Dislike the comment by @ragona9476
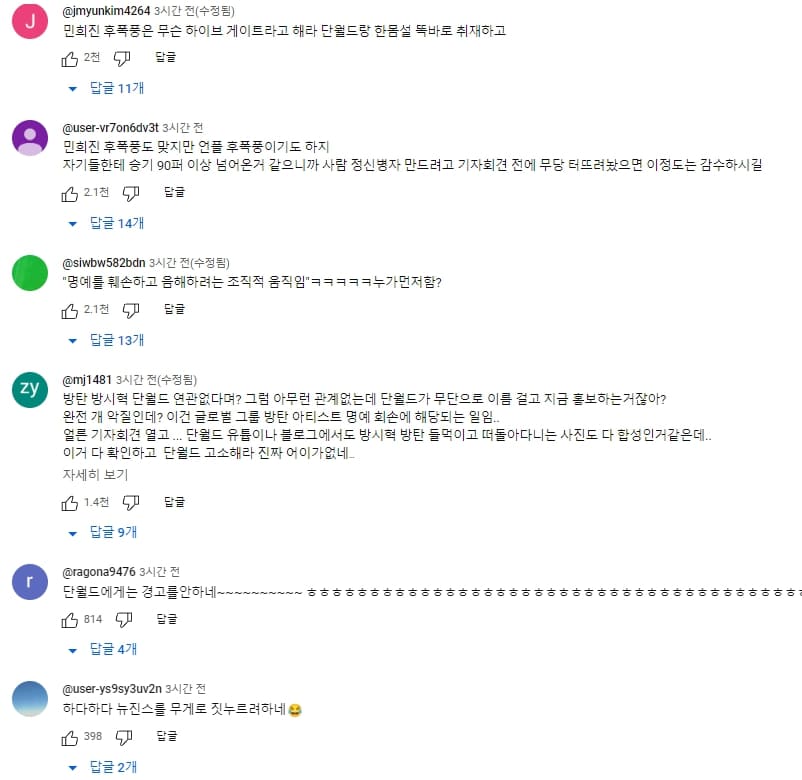 (x=124, y=620)
